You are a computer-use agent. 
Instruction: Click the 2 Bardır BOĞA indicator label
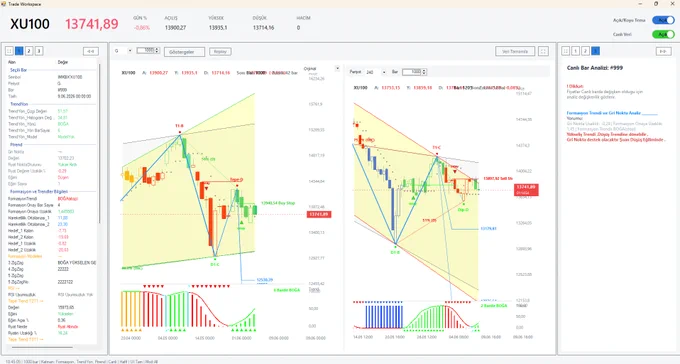(494, 306)
